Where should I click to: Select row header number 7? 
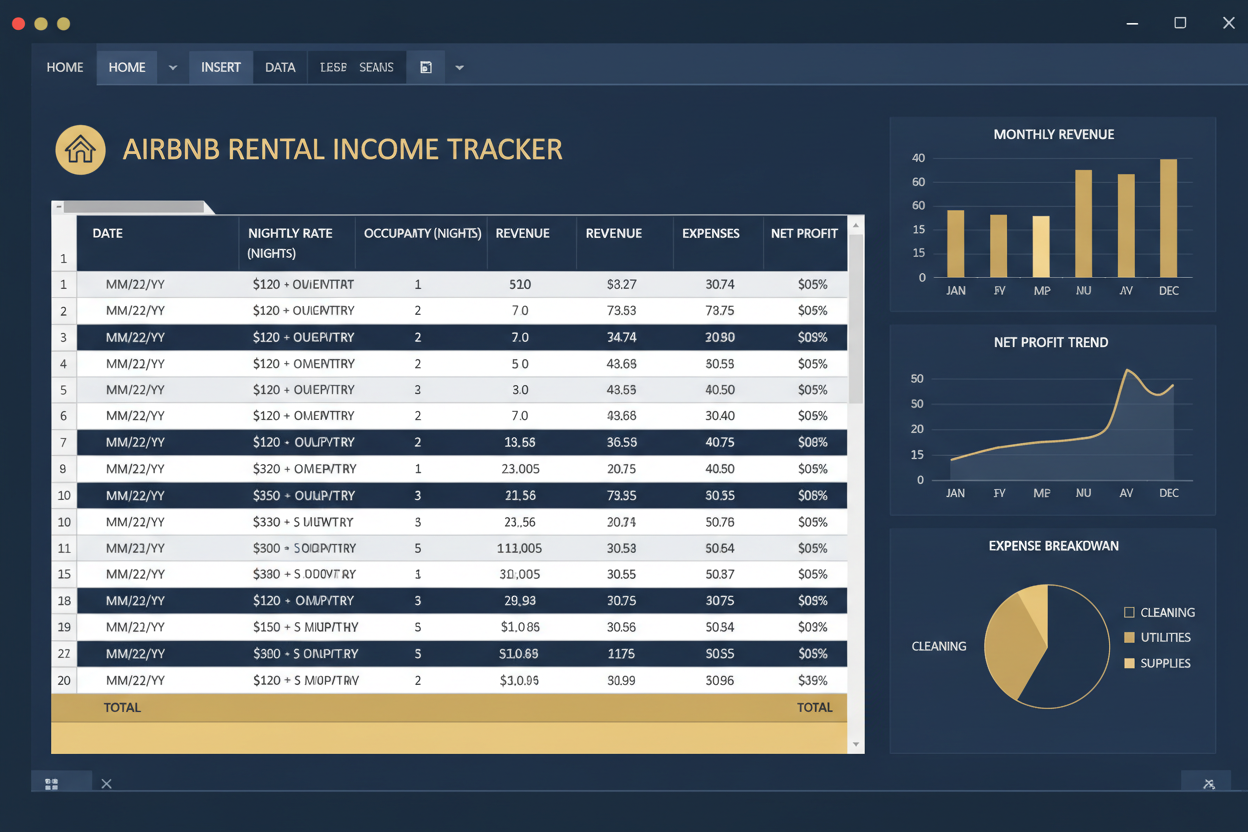63,442
